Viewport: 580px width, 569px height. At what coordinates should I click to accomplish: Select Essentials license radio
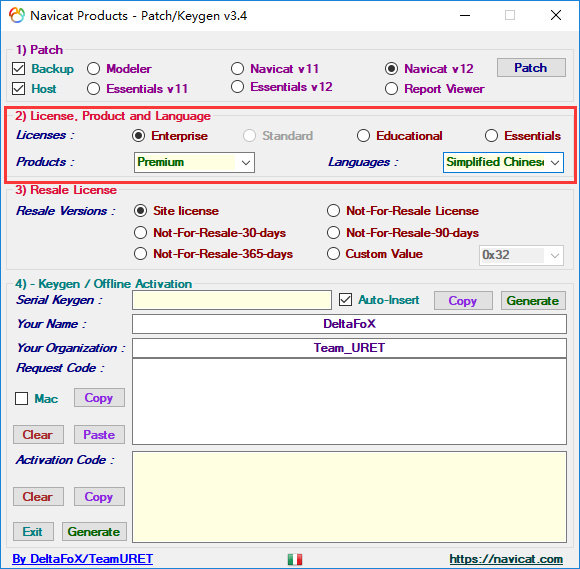491,136
